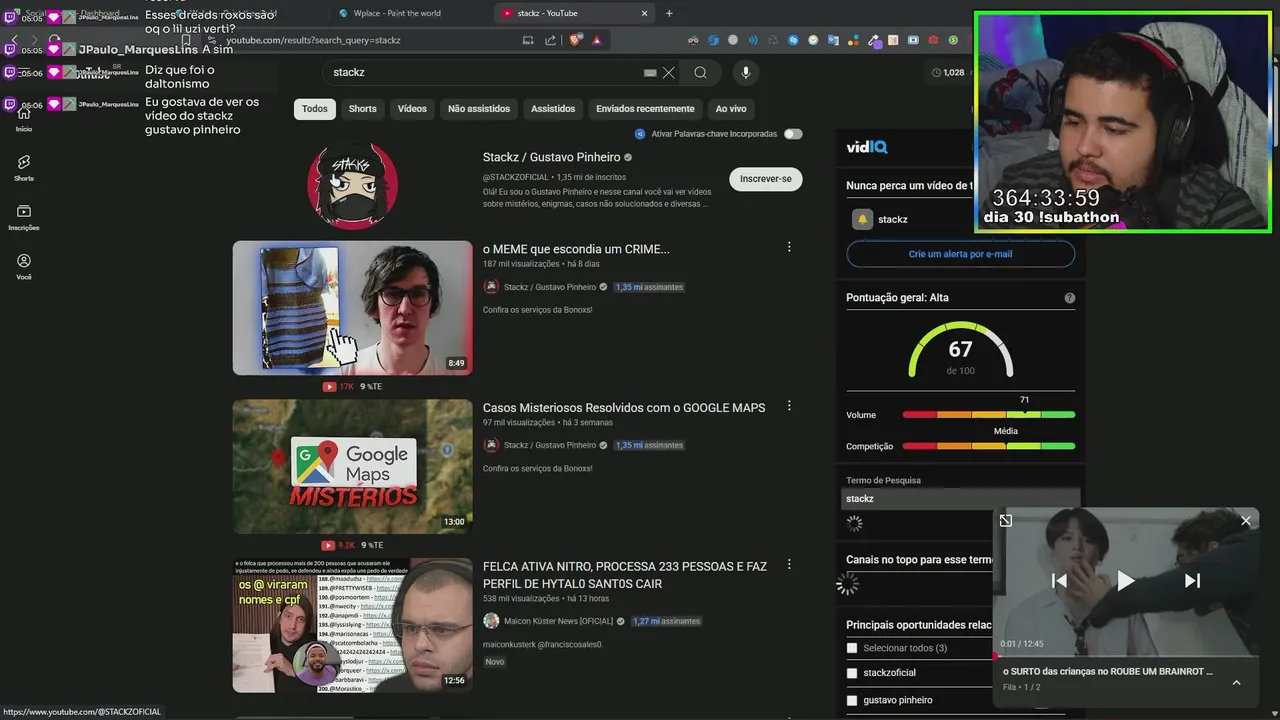The image size is (1280, 720).
Task: Open the Maicon Küster News [OFICIAL] channel link
Action: click(558, 621)
